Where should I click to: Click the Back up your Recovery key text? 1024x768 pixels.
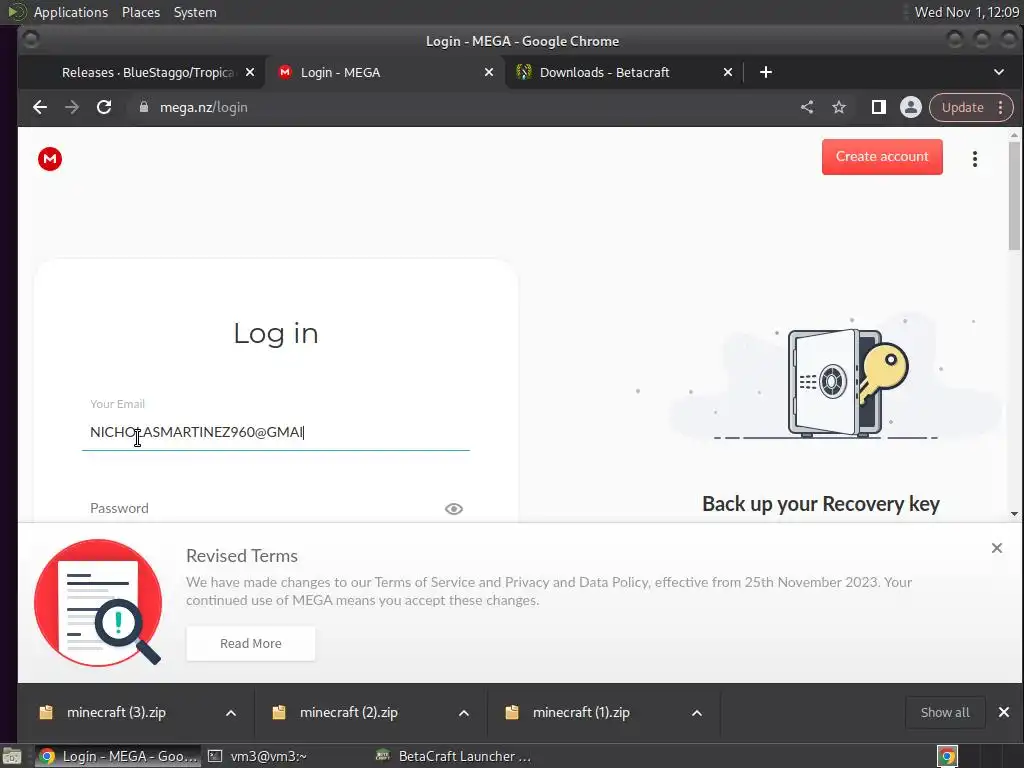821,504
